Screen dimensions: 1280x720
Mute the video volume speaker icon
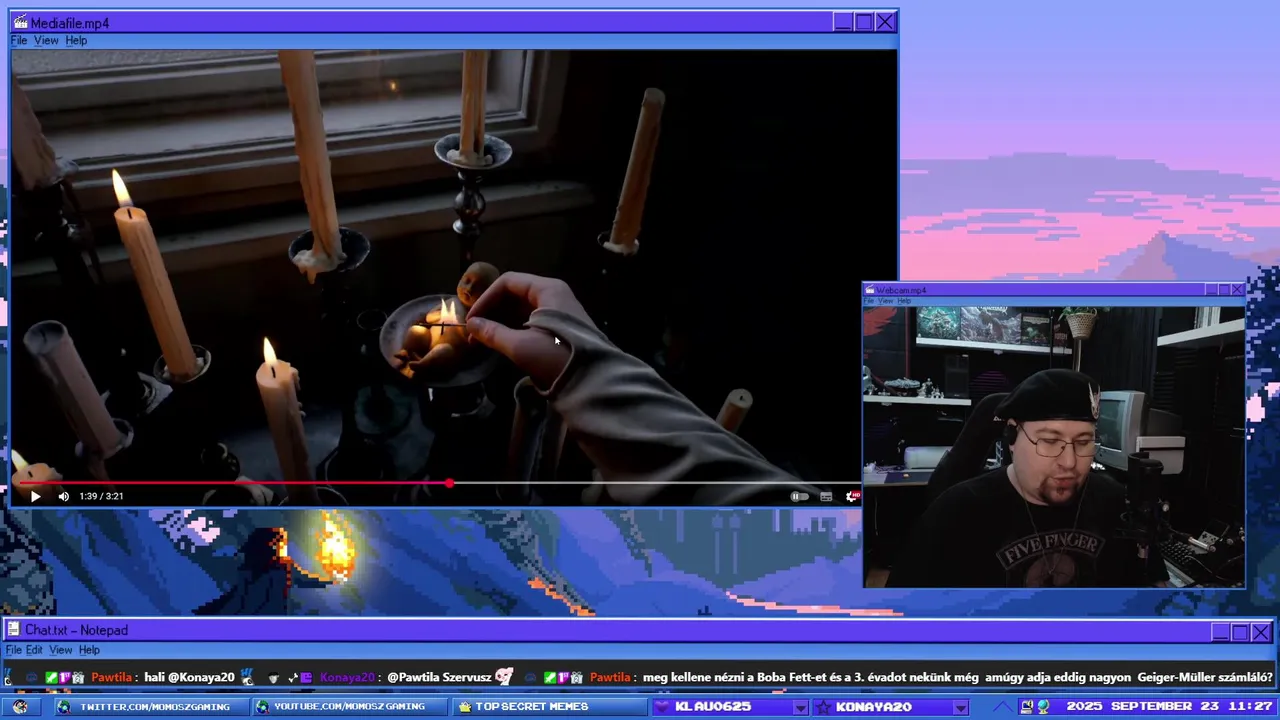tap(64, 496)
